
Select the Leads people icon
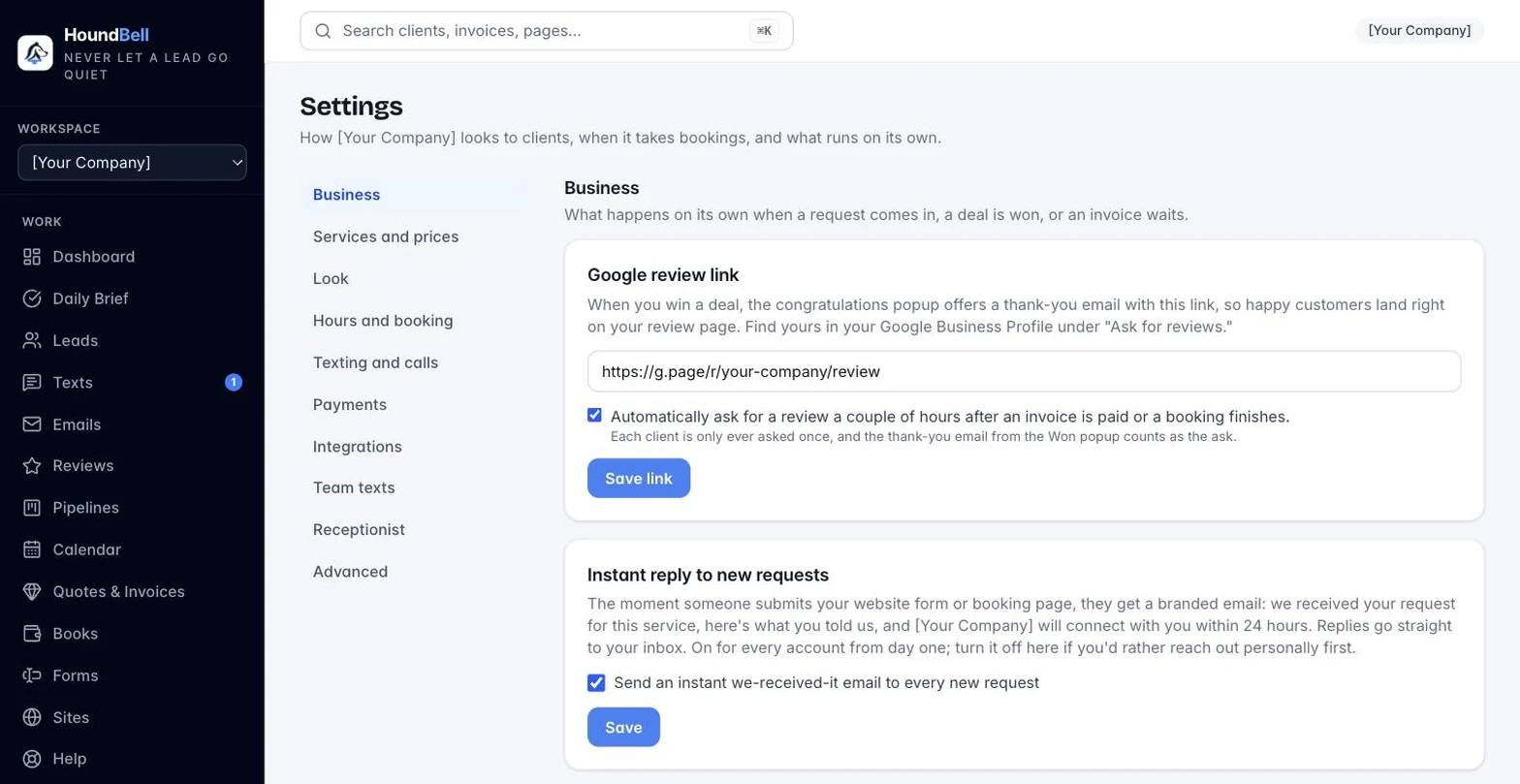32,340
